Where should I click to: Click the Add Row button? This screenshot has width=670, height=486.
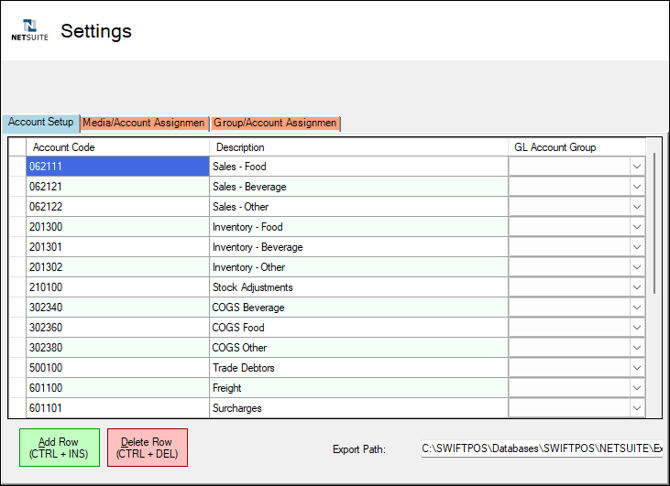[x=59, y=448]
